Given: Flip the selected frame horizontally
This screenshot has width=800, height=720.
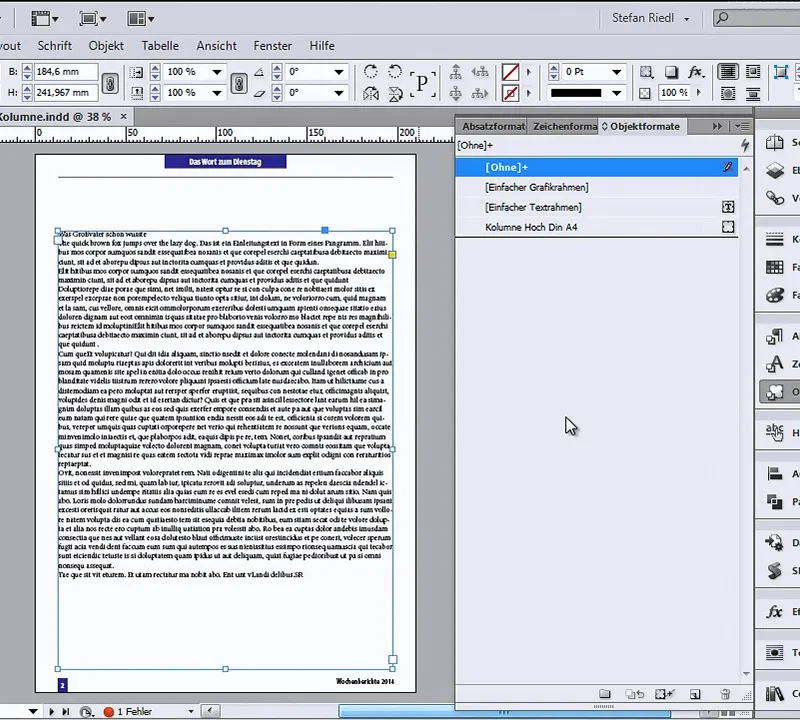Looking at the screenshot, I should pyautogui.click(x=369, y=92).
